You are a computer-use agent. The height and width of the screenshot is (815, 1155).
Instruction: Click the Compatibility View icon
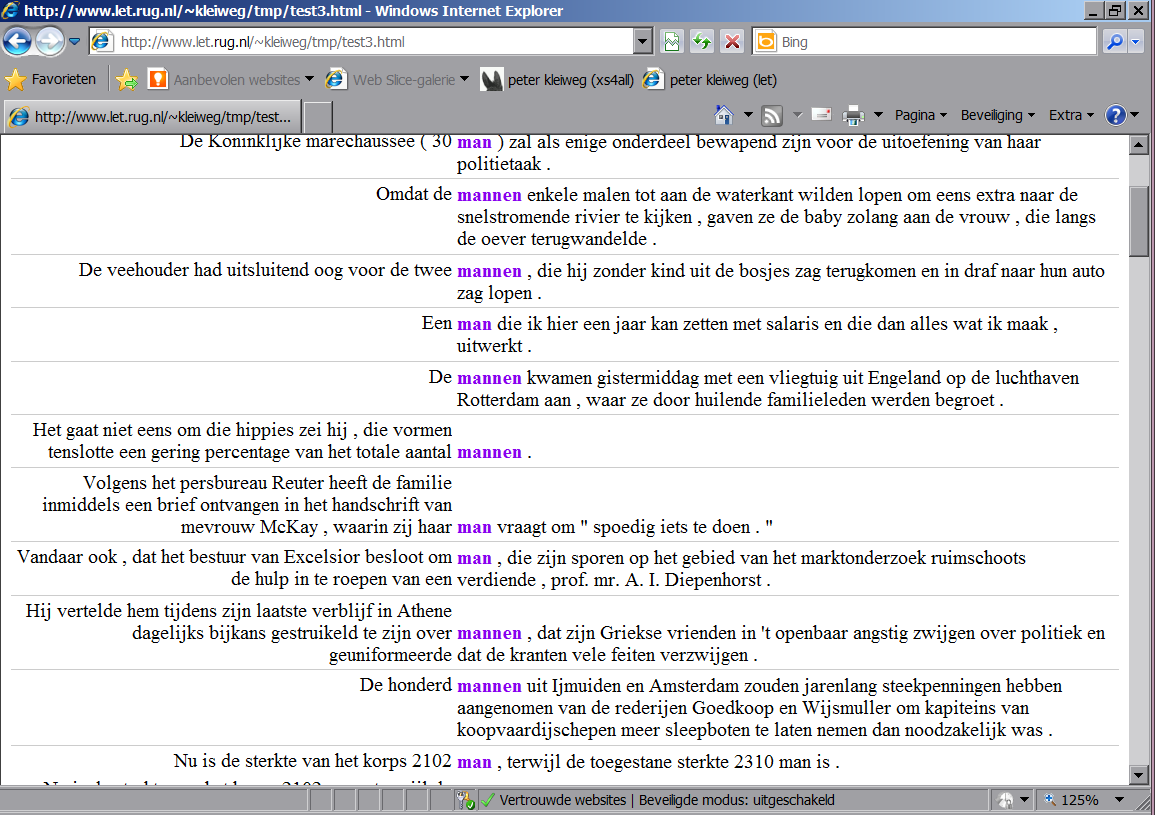click(x=672, y=42)
